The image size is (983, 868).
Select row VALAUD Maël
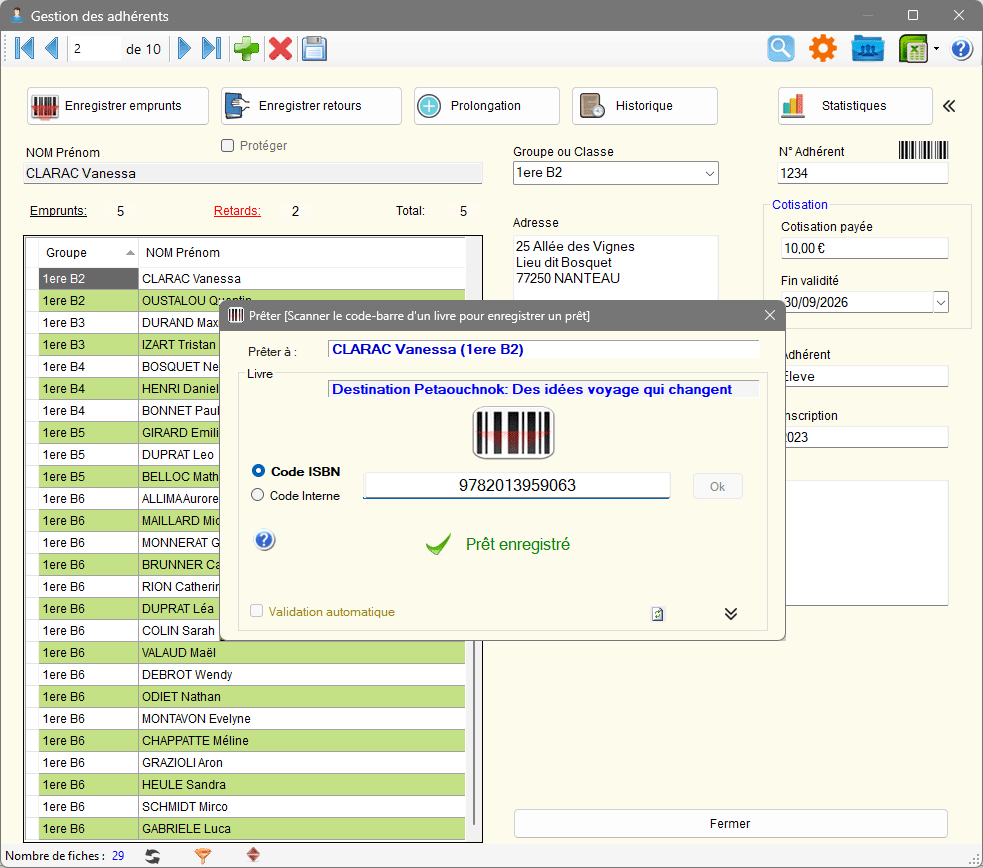(x=252, y=652)
